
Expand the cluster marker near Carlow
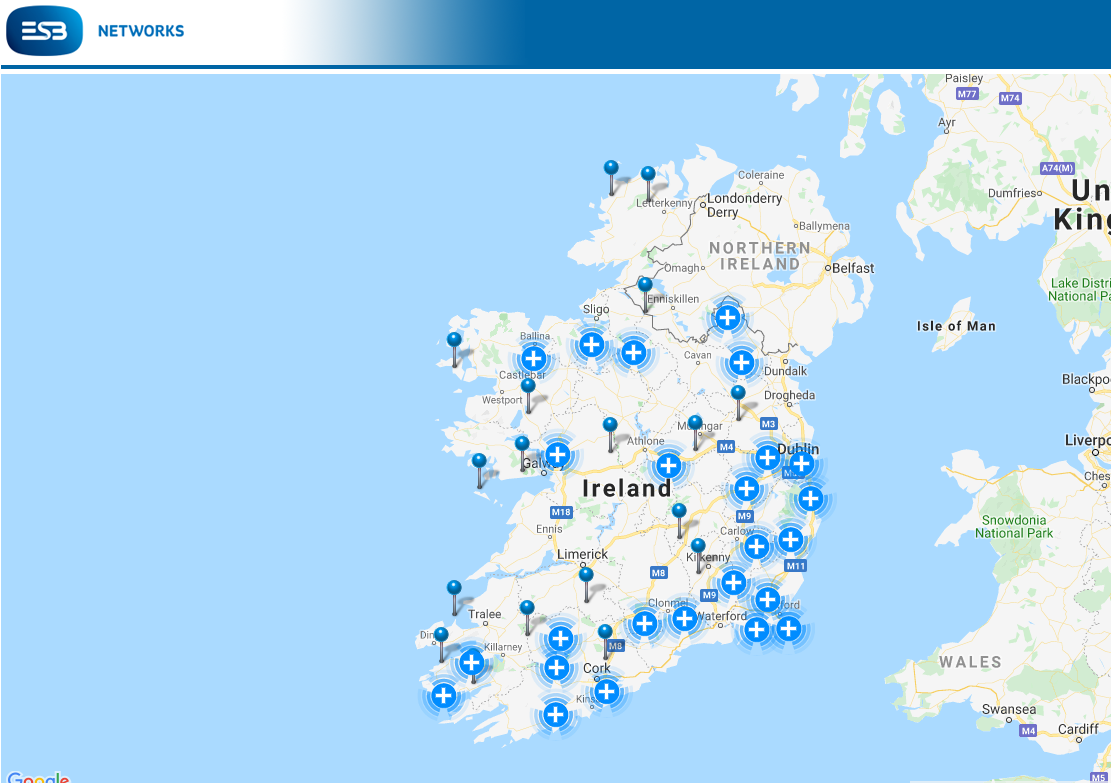[756, 547]
